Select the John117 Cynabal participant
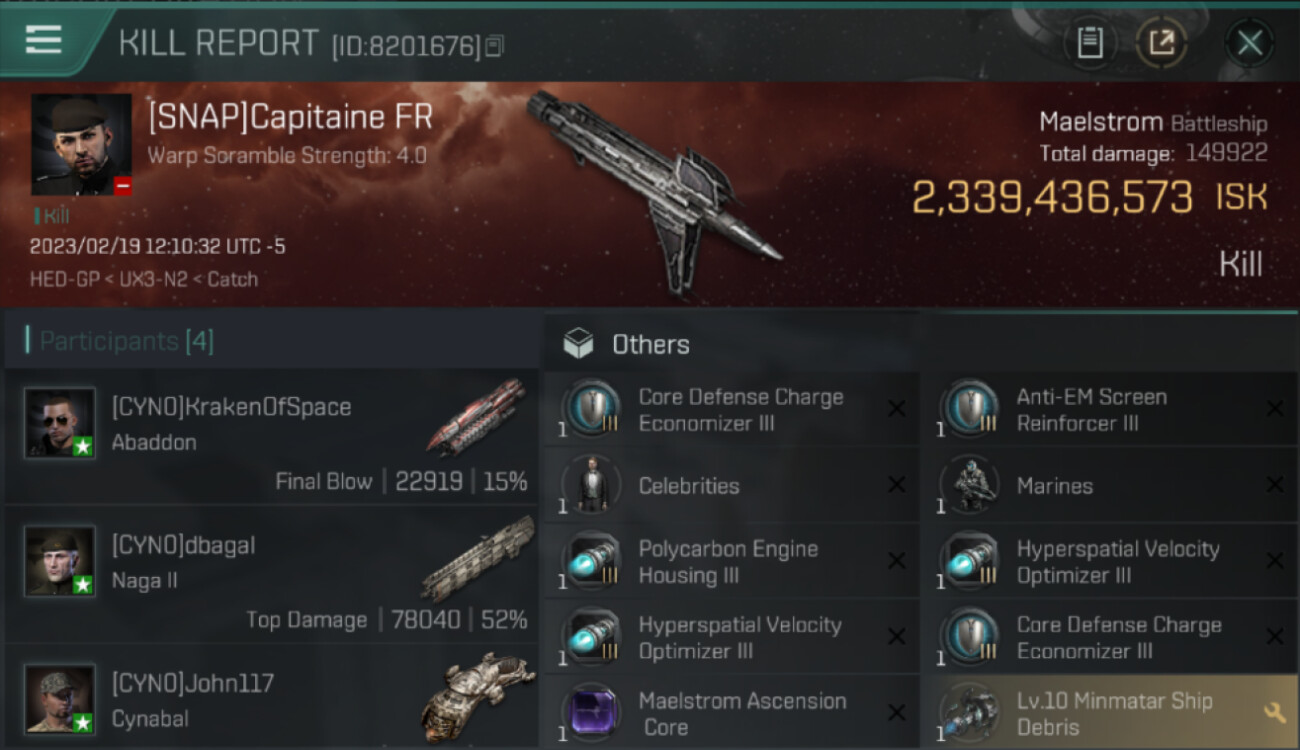1300x750 pixels. coord(271,698)
